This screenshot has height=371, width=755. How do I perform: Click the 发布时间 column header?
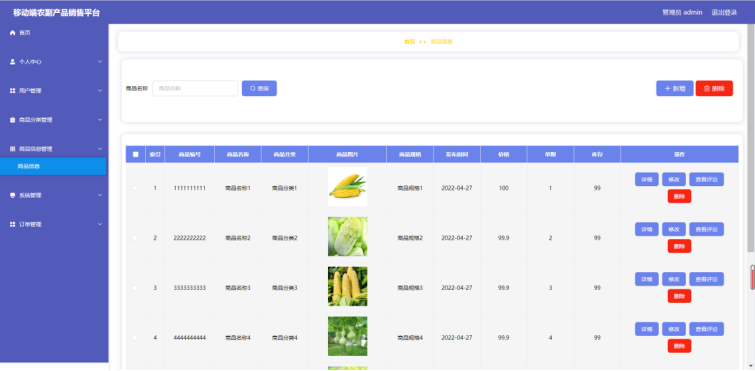456,154
